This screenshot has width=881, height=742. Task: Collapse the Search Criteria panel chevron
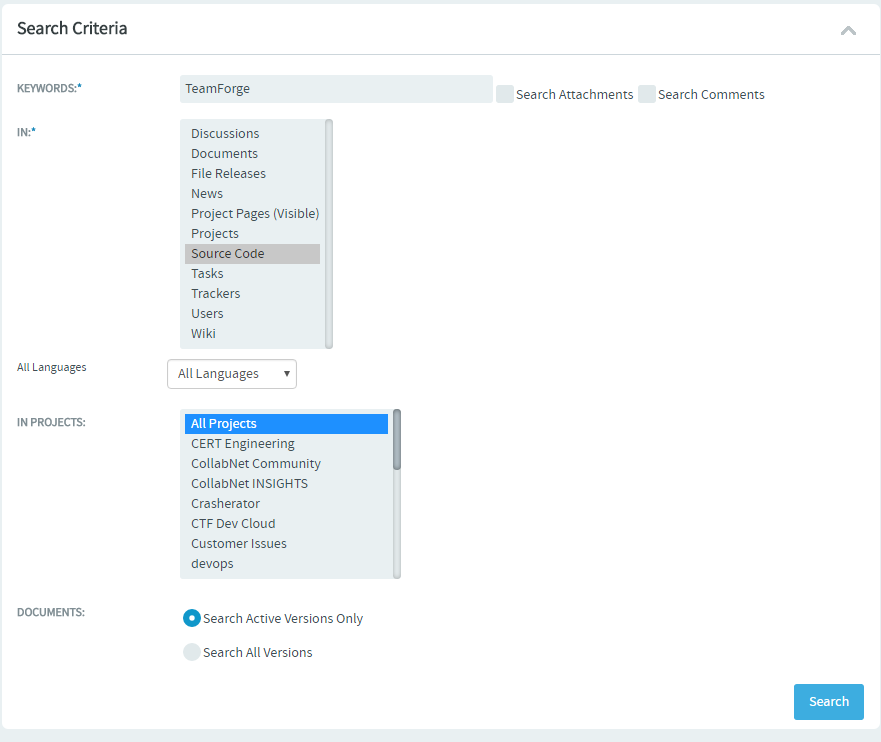pos(848,30)
